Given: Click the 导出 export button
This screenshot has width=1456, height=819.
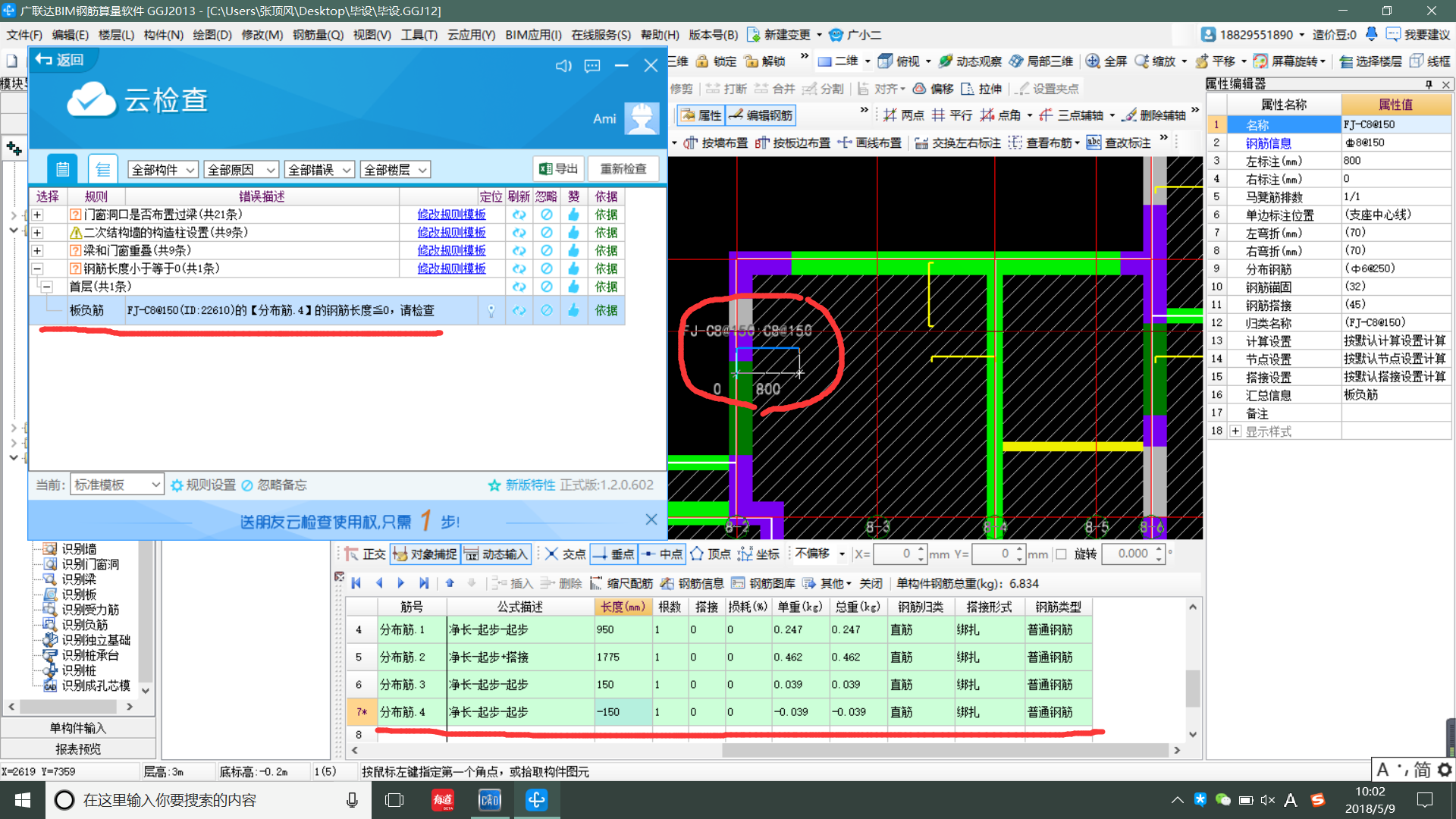Looking at the screenshot, I should pyautogui.click(x=559, y=169).
